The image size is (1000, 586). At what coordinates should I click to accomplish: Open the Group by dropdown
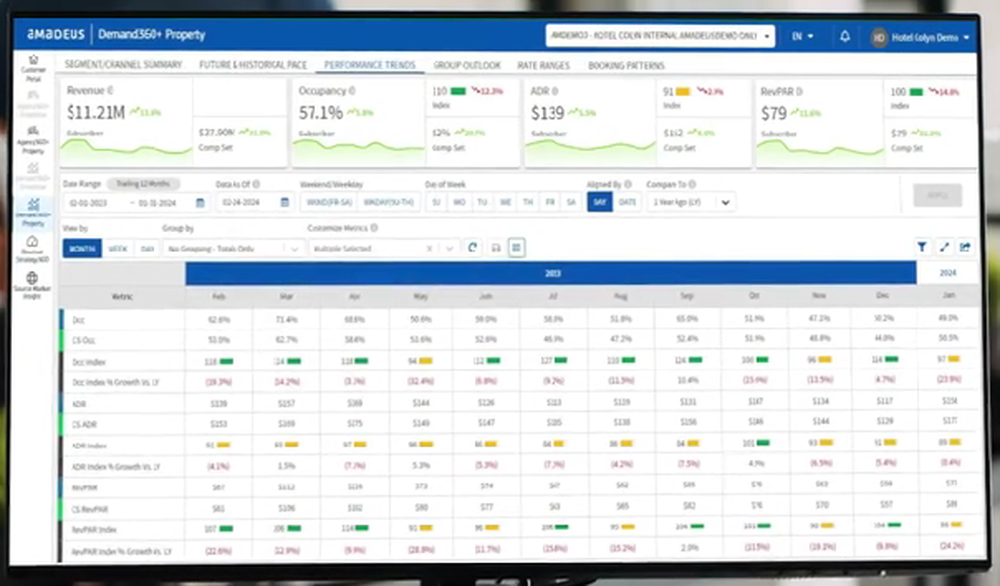tap(233, 248)
